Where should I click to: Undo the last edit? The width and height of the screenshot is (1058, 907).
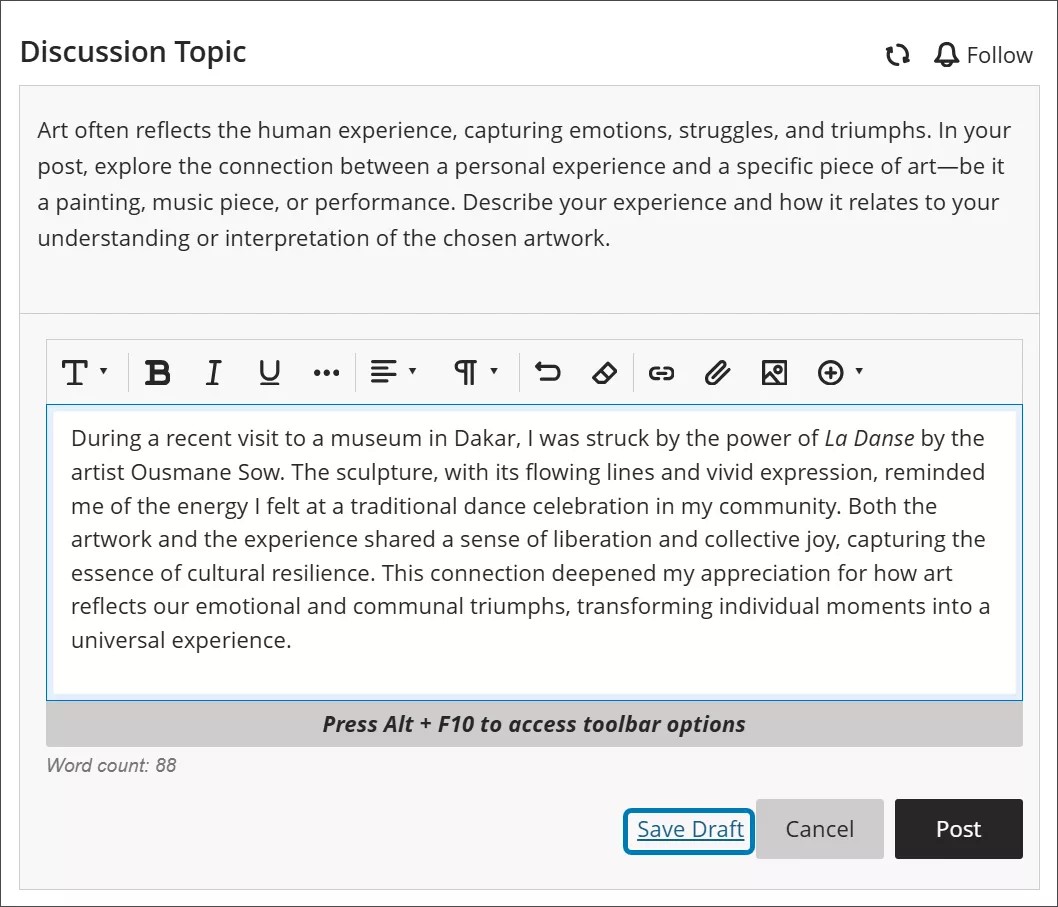click(x=547, y=372)
